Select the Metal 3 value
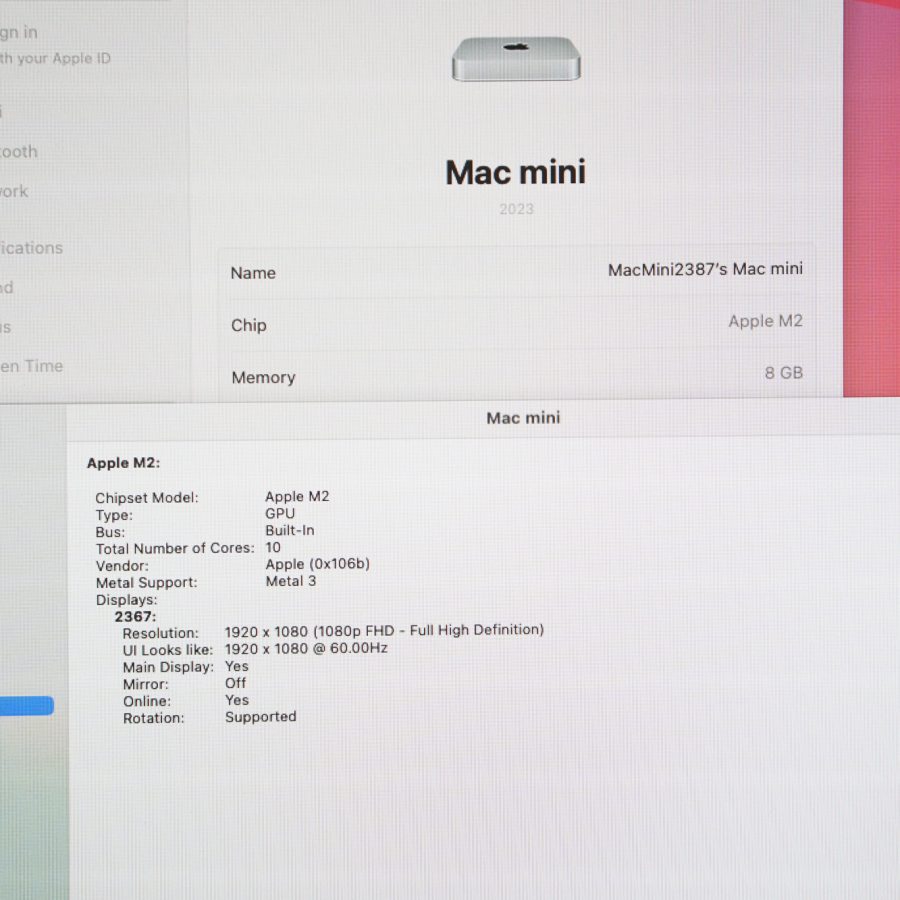 point(291,581)
